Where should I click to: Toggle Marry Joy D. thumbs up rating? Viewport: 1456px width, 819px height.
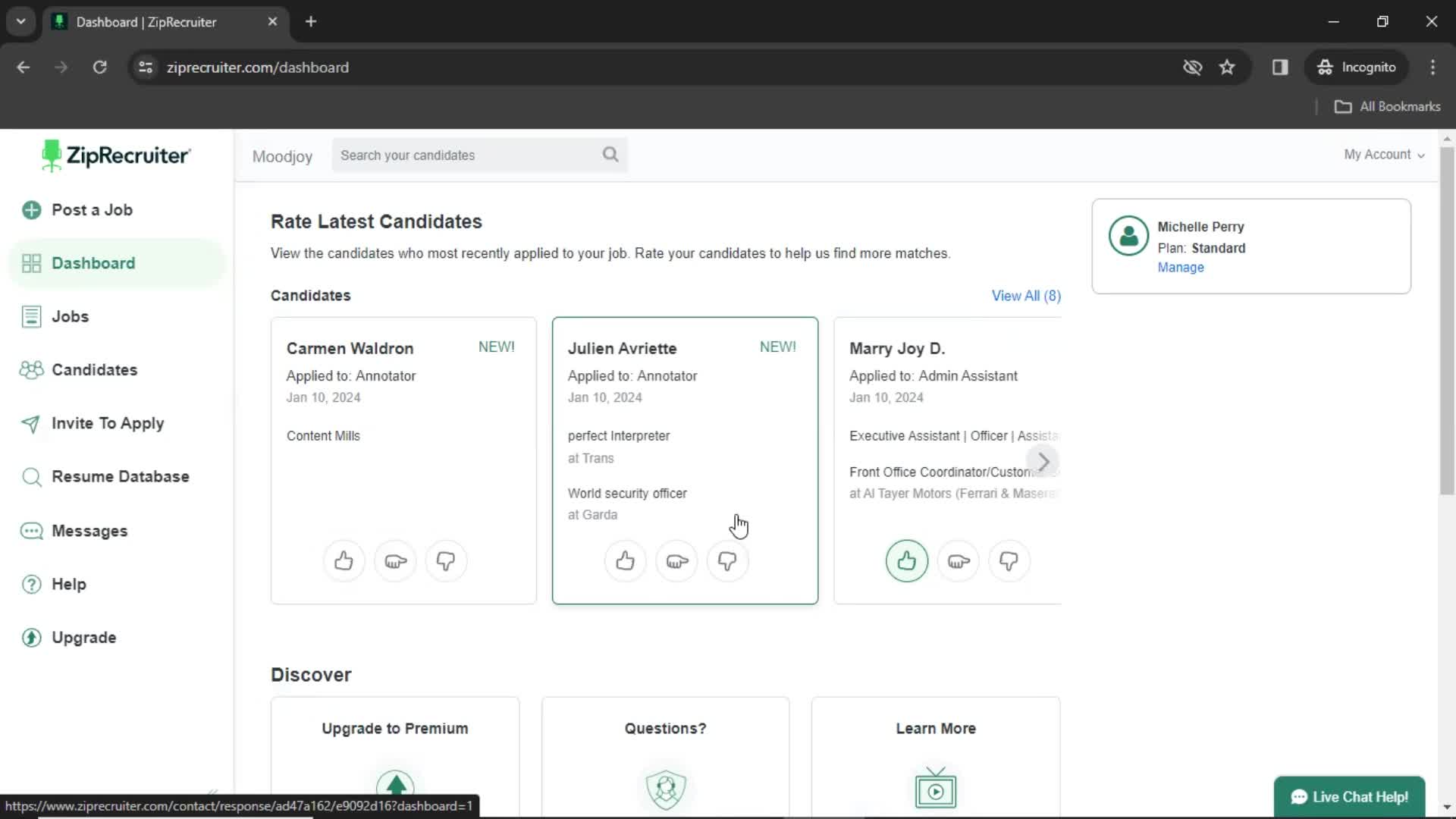click(907, 561)
